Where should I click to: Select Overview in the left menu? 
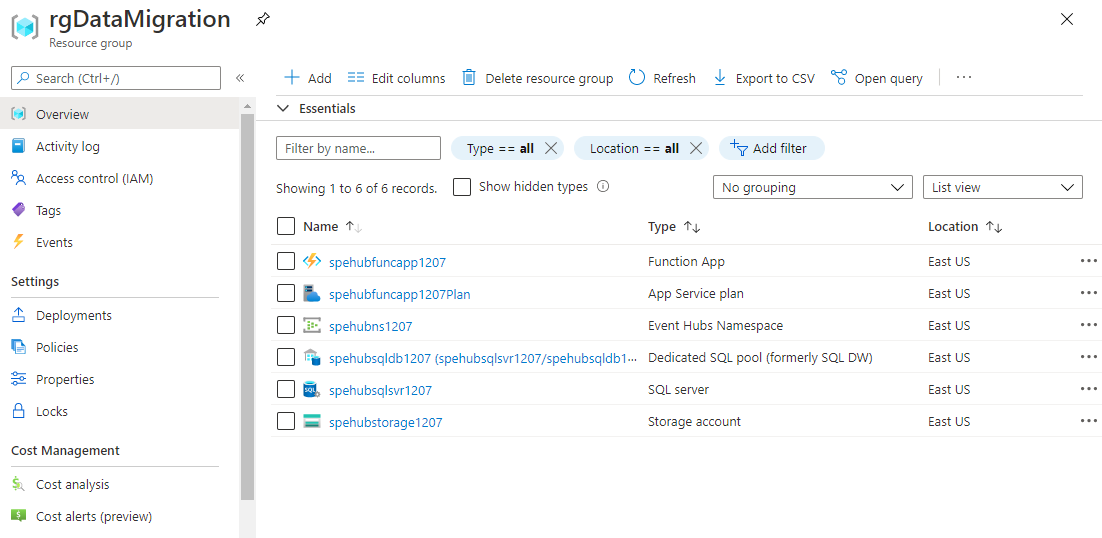point(119,114)
